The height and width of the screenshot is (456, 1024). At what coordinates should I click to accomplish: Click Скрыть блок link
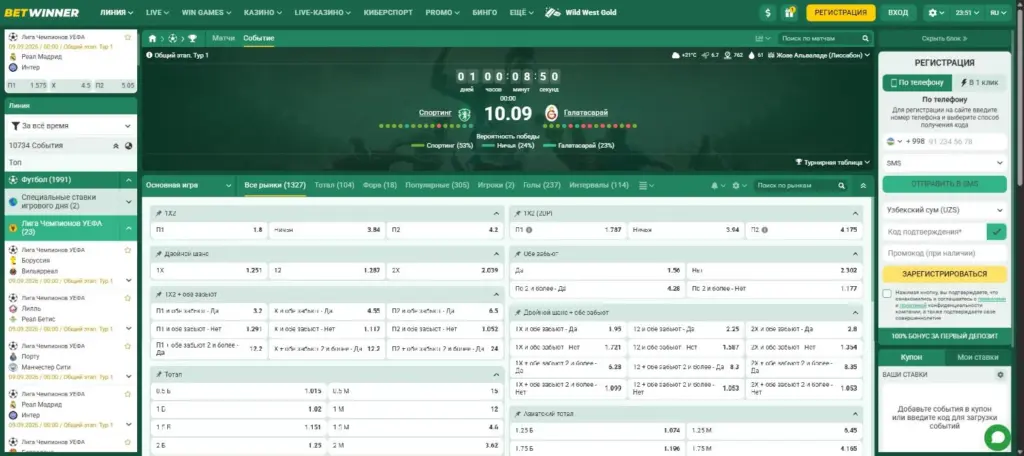click(x=944, y=39)
